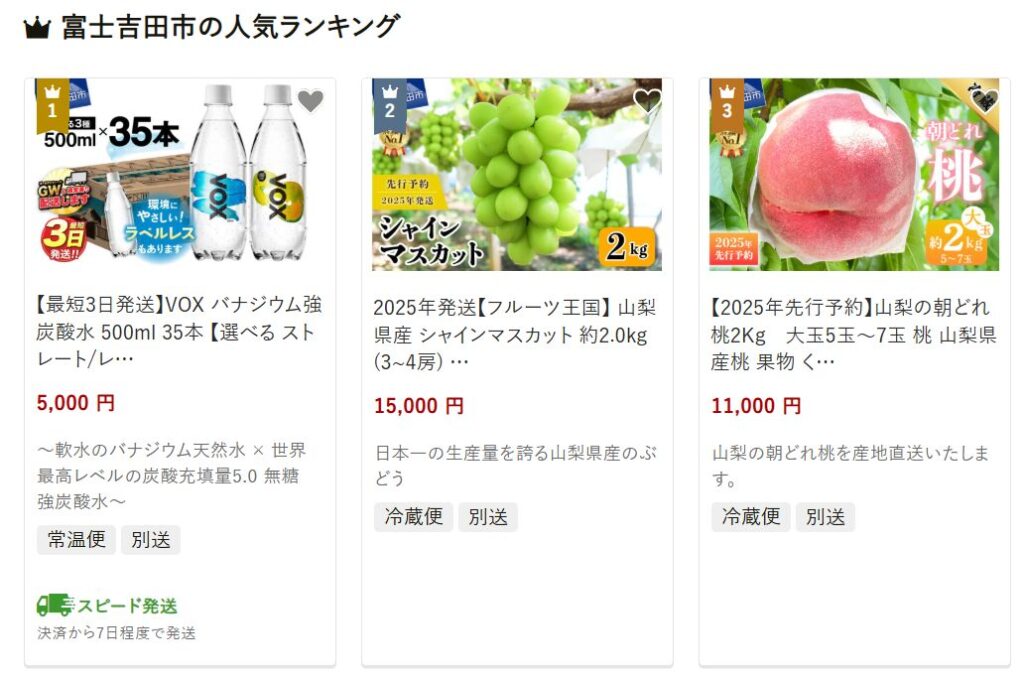The image size is (1024, 680).
Task: Toggle heart on the Shine Muscat grape item
Action: pos(647,101)
